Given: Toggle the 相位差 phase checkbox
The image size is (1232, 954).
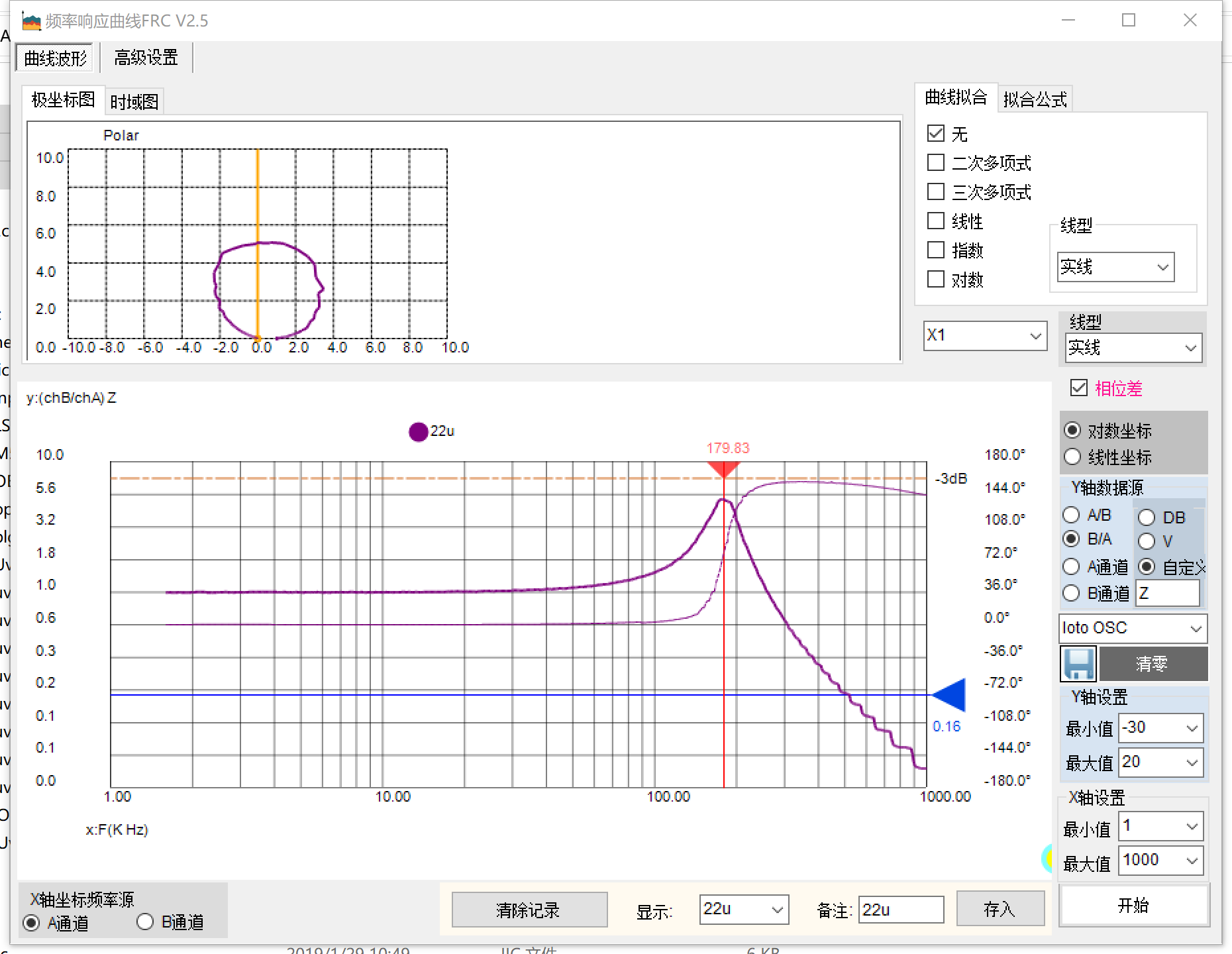Looking at the screenshot, I should coord(1079,388).
